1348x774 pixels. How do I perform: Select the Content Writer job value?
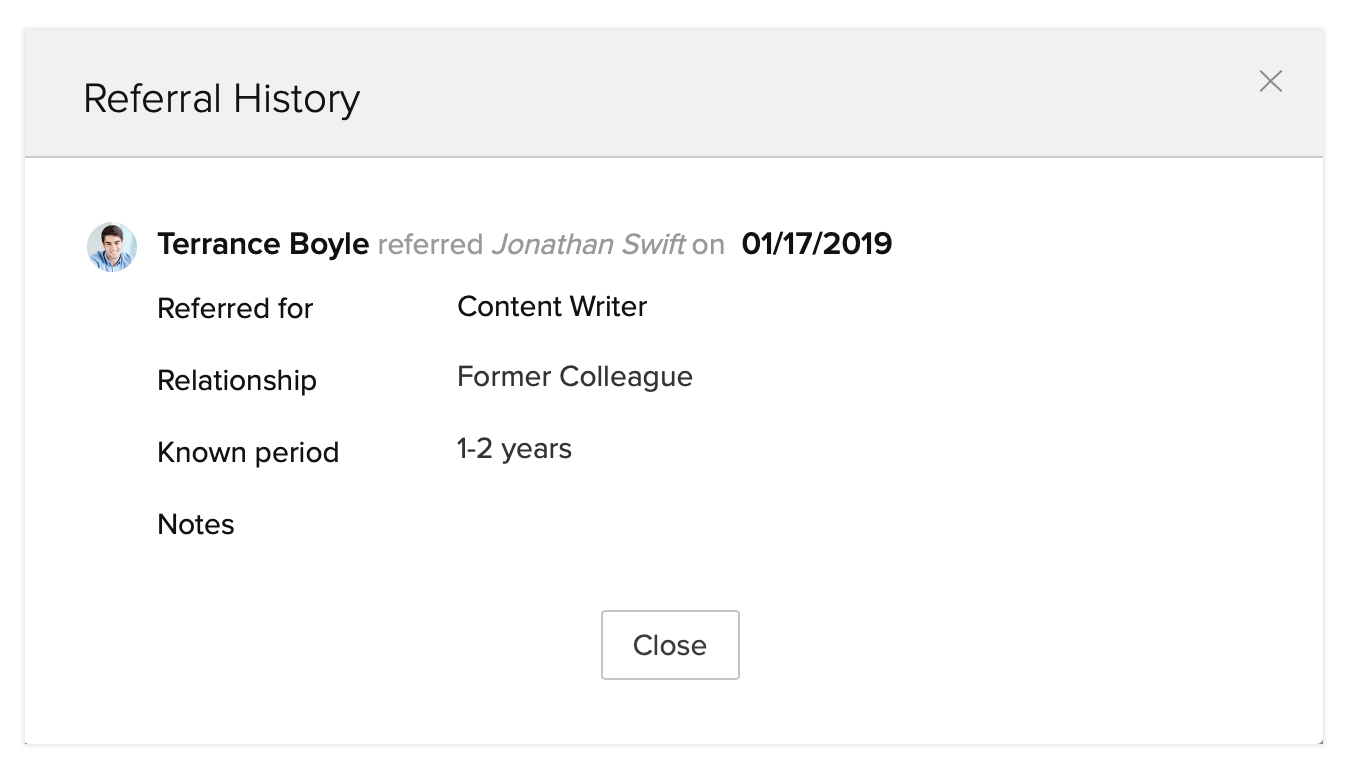pyautogui.click(x=552, y=306)
